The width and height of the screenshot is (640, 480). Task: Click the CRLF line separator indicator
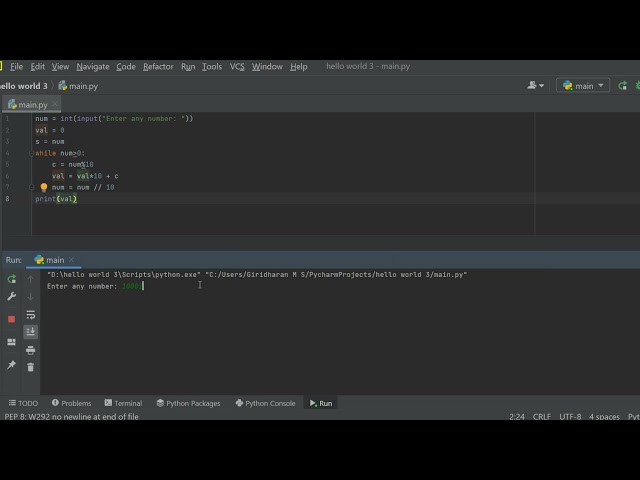pos(542,417)
